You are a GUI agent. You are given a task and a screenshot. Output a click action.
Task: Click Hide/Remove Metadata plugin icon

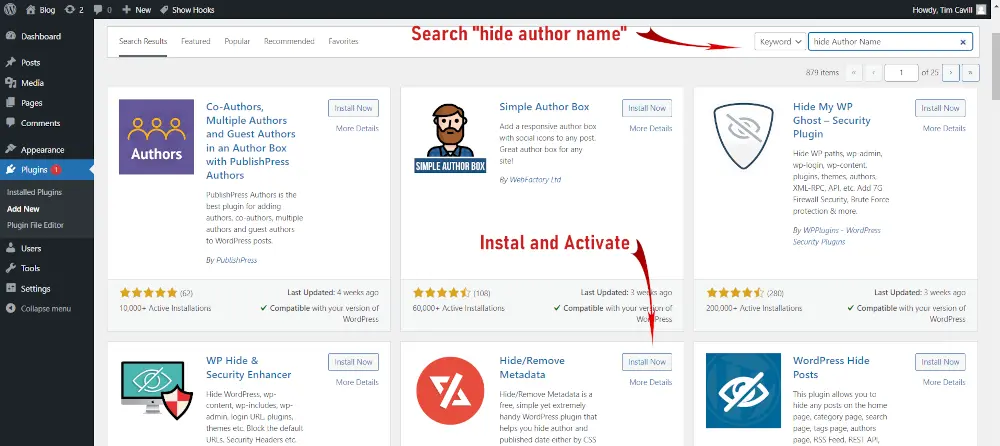coord(450,390)
